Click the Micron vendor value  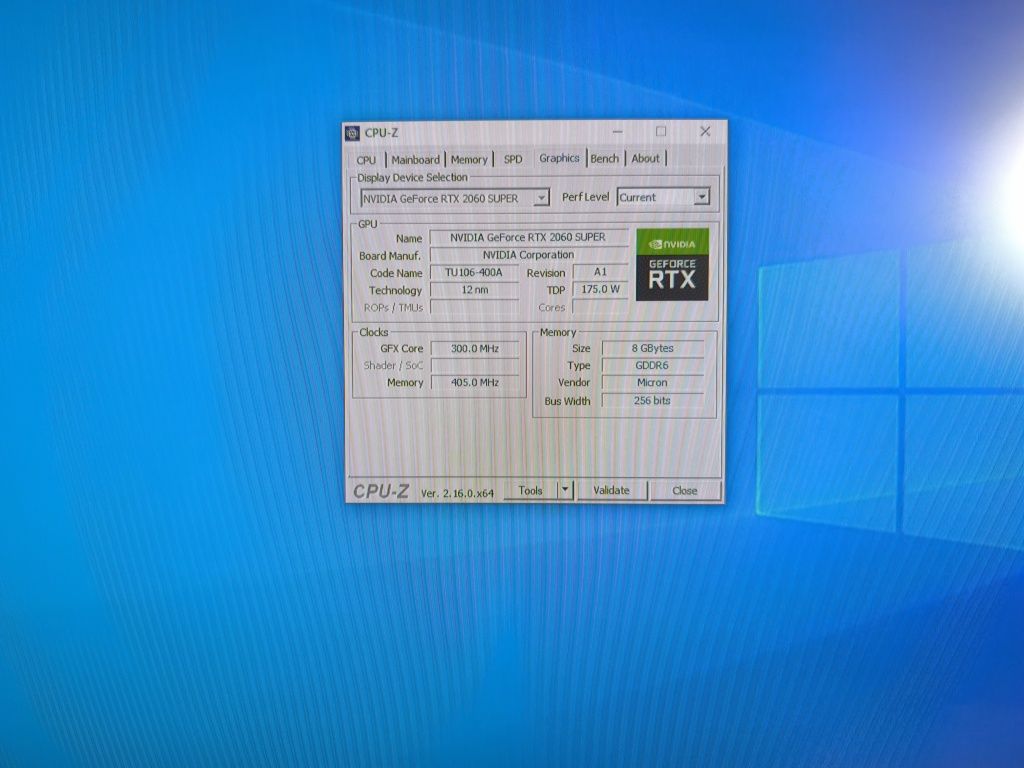click(x=652, y=383)
